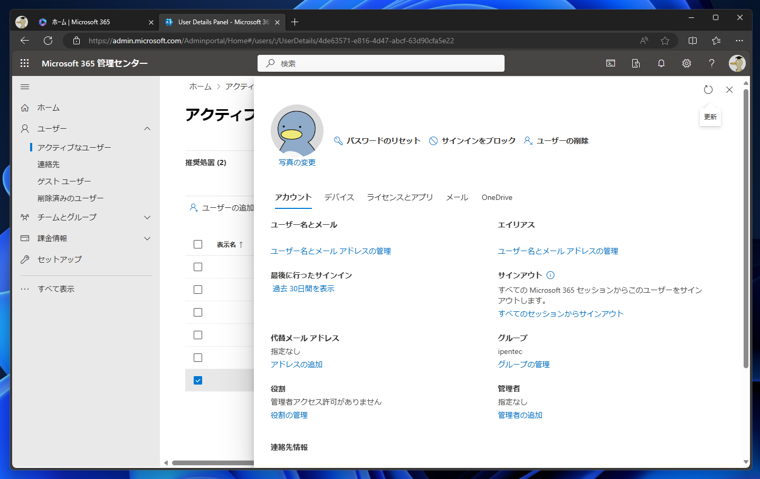
Task: Open settings gear in header
Action: point(686,63)
